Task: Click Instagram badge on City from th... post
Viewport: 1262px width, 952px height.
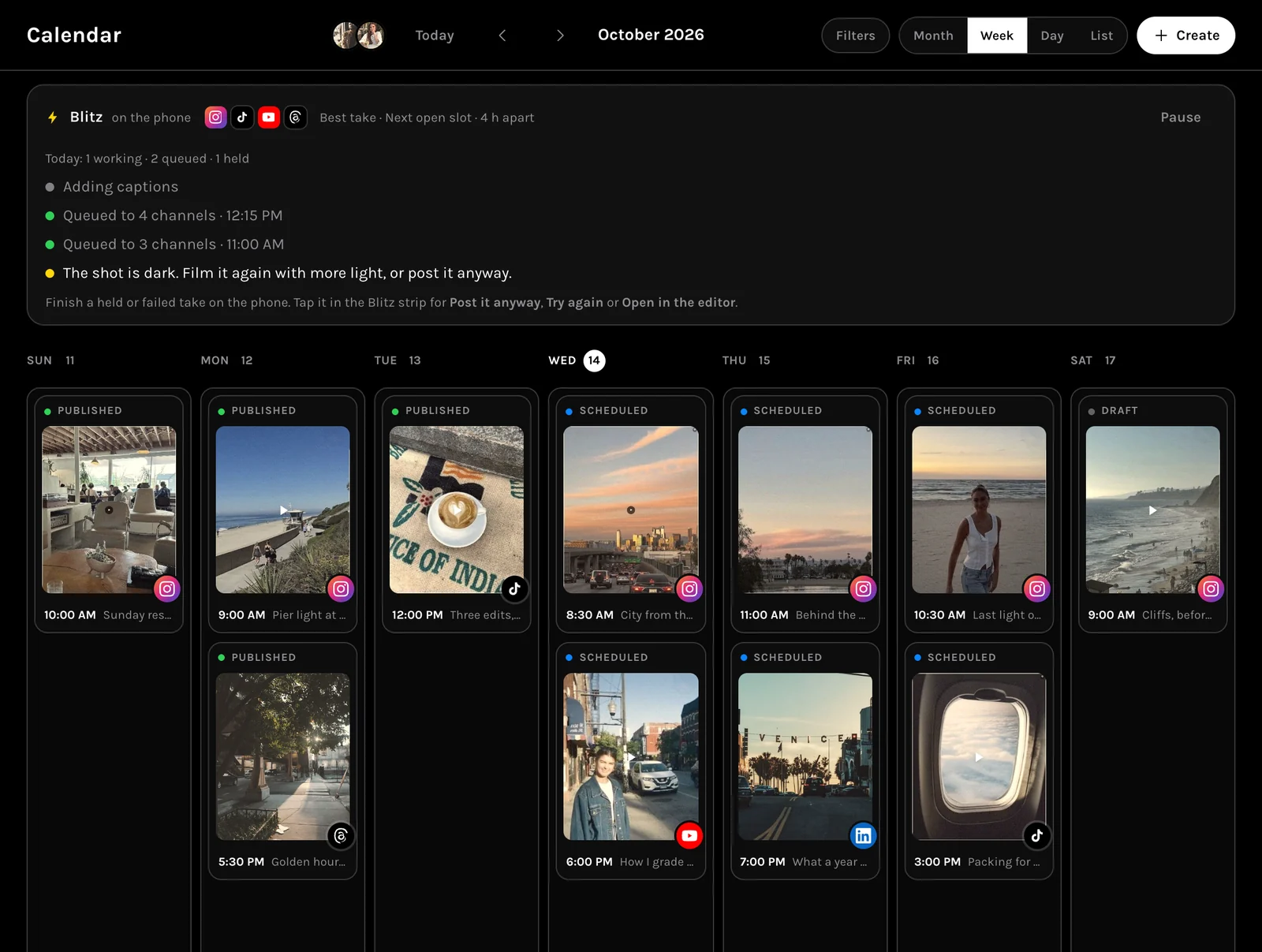Action: pyautogui.click(x=689, y=588)
